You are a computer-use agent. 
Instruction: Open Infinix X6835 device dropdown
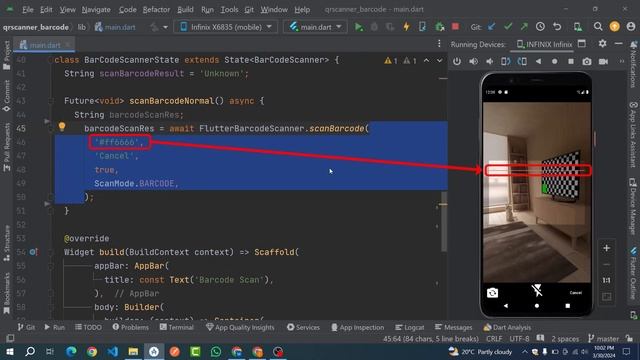pos(226,27)
